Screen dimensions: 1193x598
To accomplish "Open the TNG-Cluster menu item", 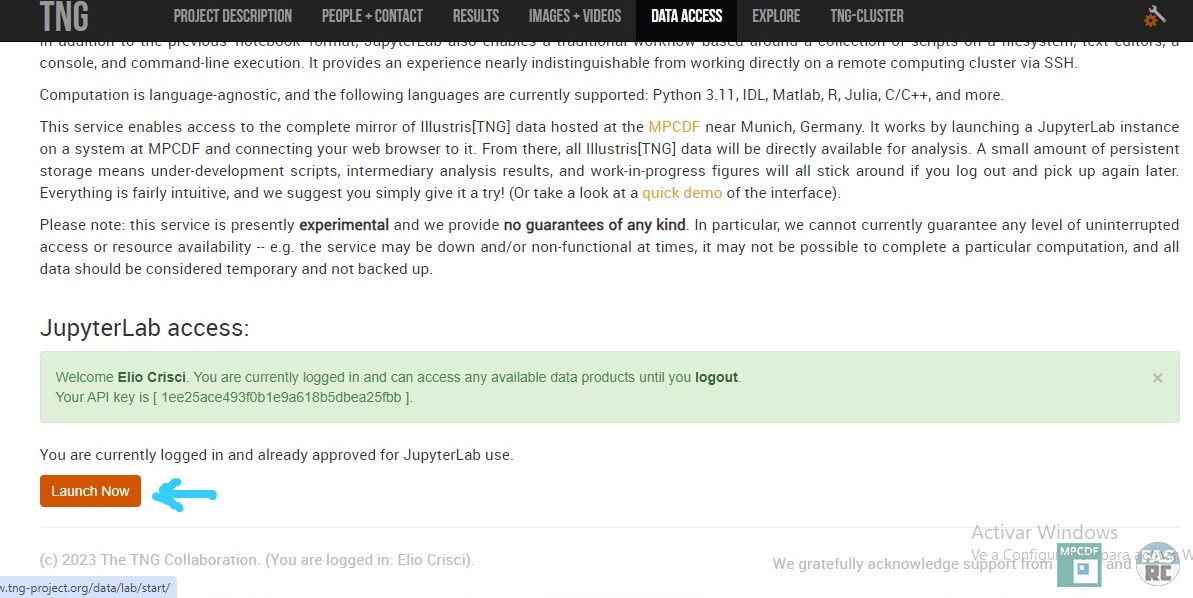I will click(x=867, y=16).
